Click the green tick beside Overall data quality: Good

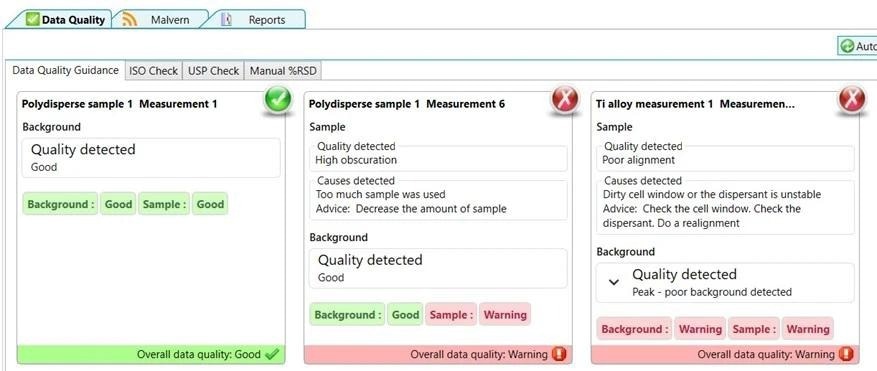[272, 354]
